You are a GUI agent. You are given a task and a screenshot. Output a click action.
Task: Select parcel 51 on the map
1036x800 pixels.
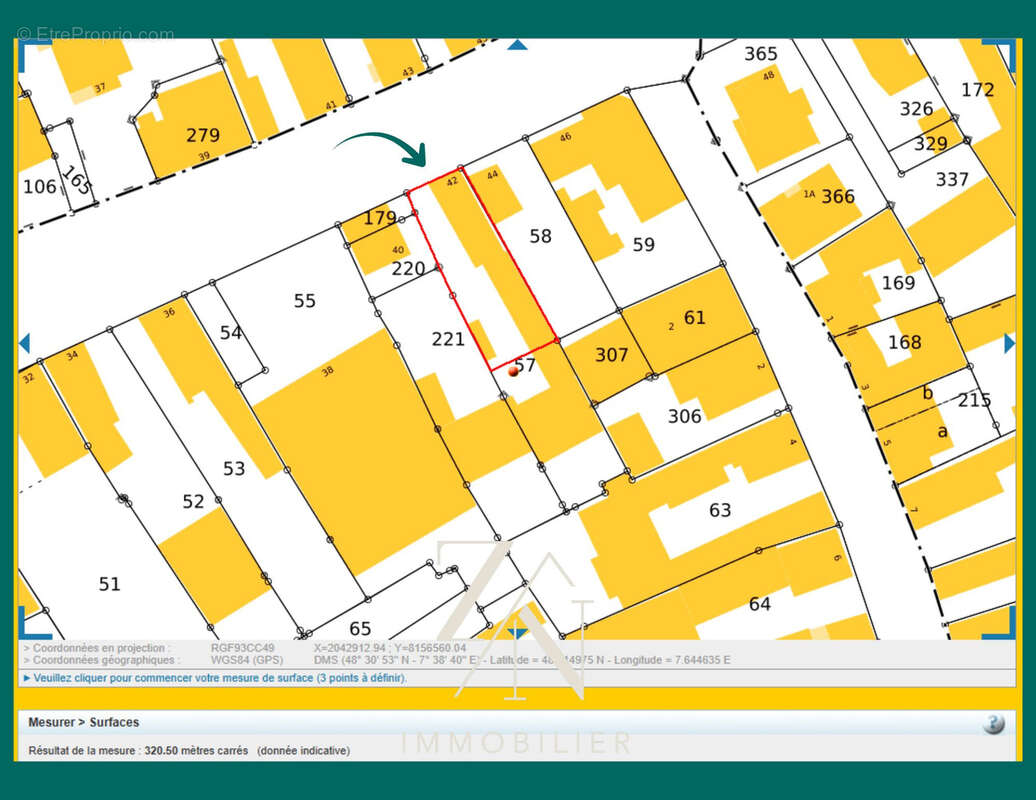click(x=109, y=584)
